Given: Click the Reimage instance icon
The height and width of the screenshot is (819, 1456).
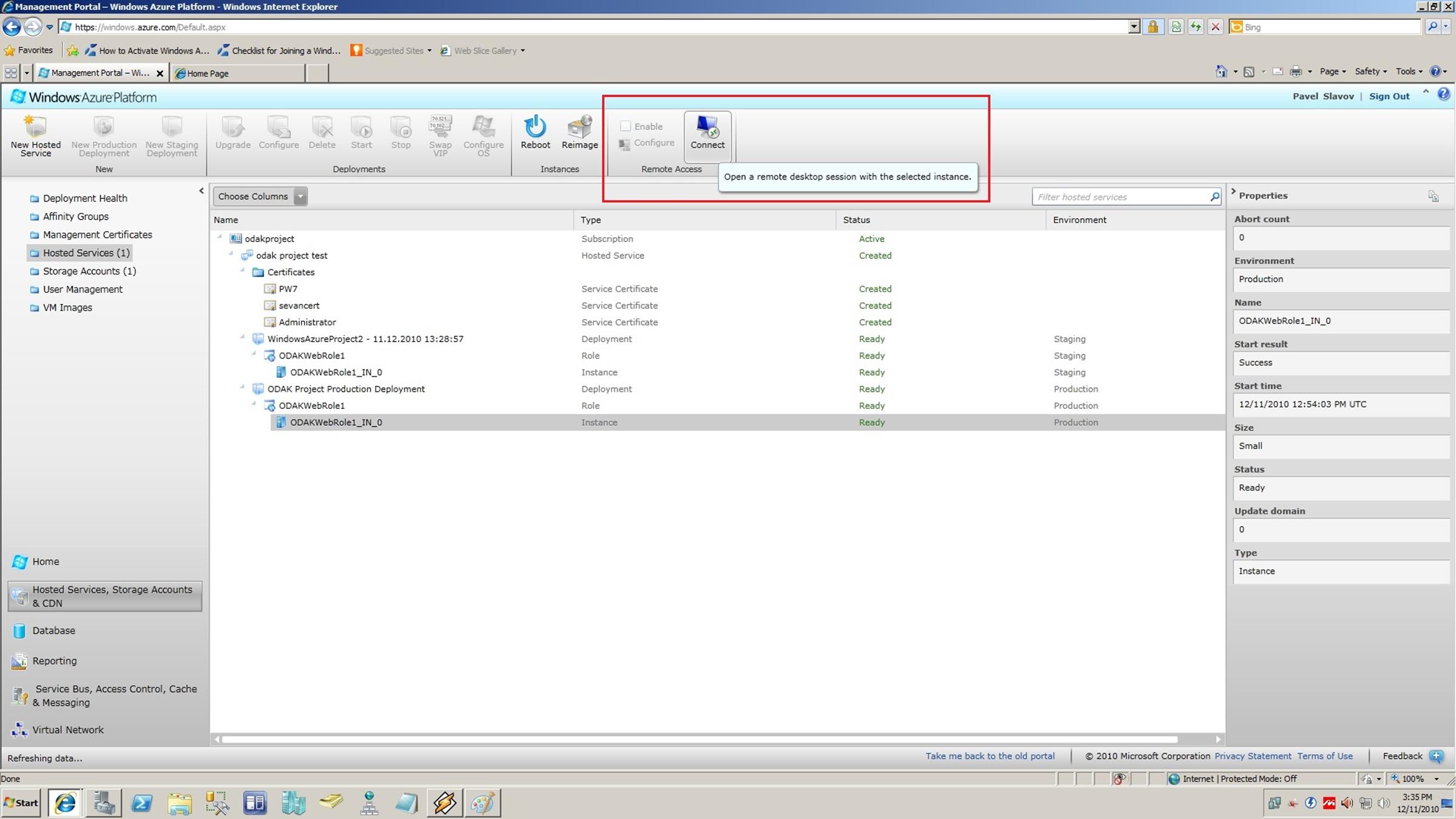Looking at the screenshot, I should (579, 126).
